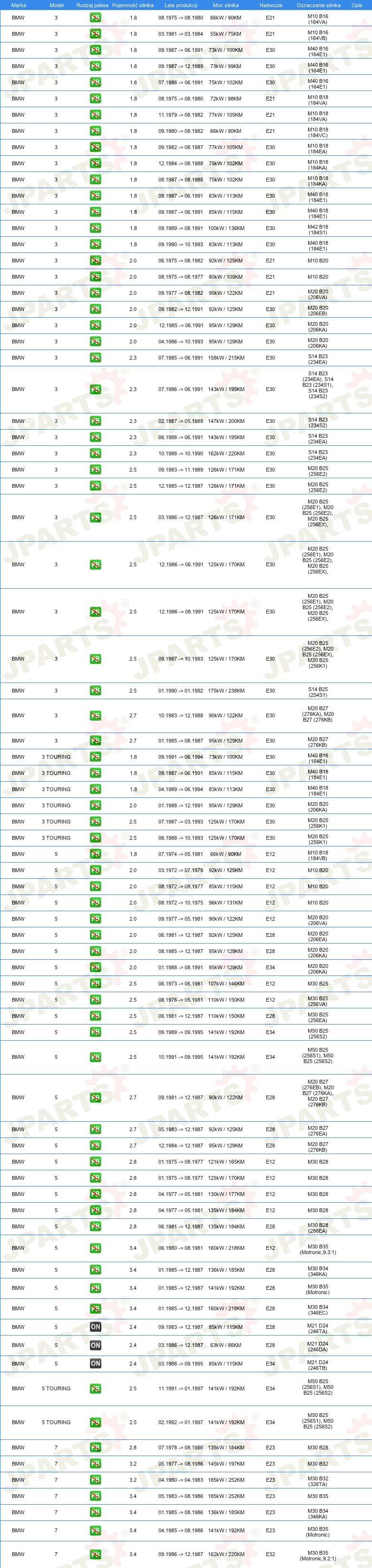Click petrol icon in 72kW / 98KM row
Viewport: 372px width, 1568px height.
96,99
